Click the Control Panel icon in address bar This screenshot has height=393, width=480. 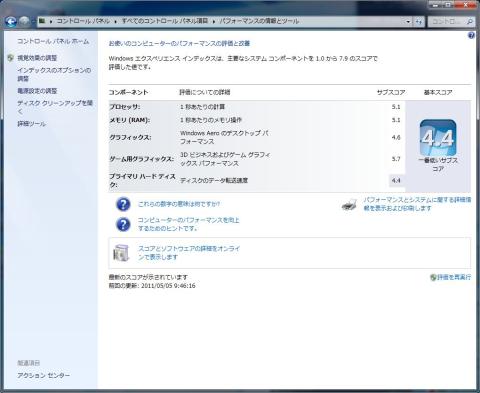(42, 21)
